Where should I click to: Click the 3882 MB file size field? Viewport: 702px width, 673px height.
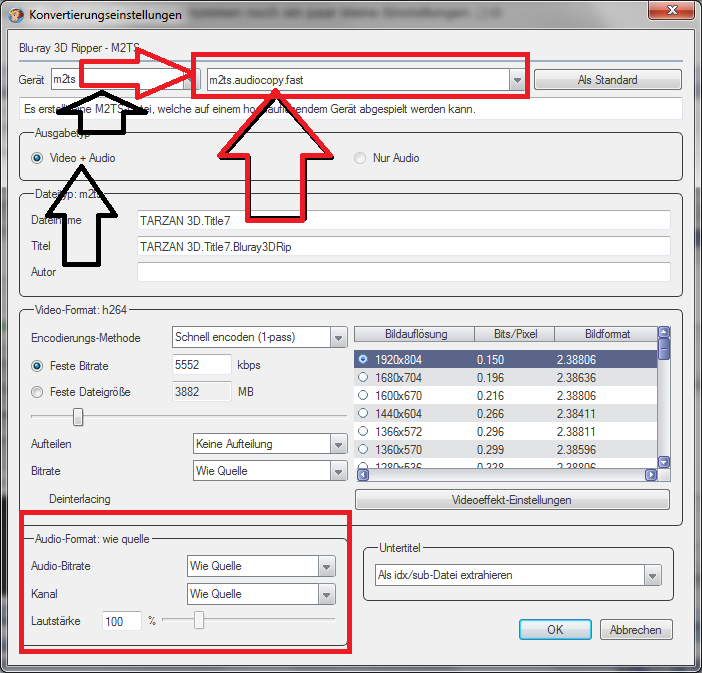pyautogui.click(x=201, y=392)
